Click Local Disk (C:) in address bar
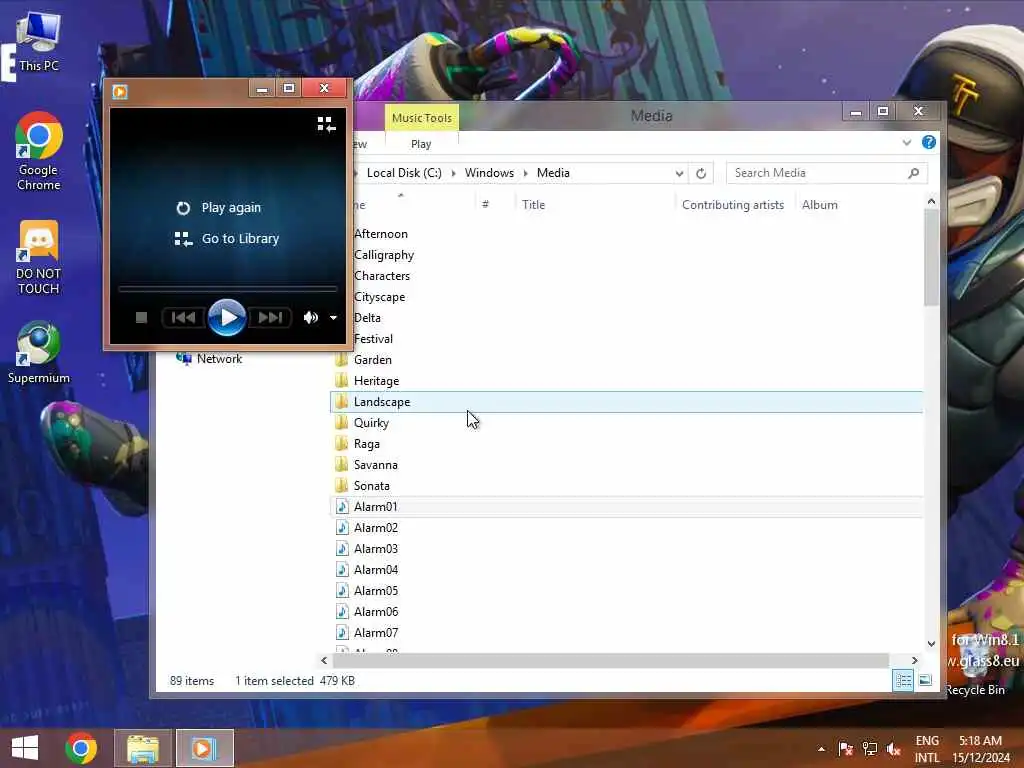1024x768 pixels. tap(404, 173)
